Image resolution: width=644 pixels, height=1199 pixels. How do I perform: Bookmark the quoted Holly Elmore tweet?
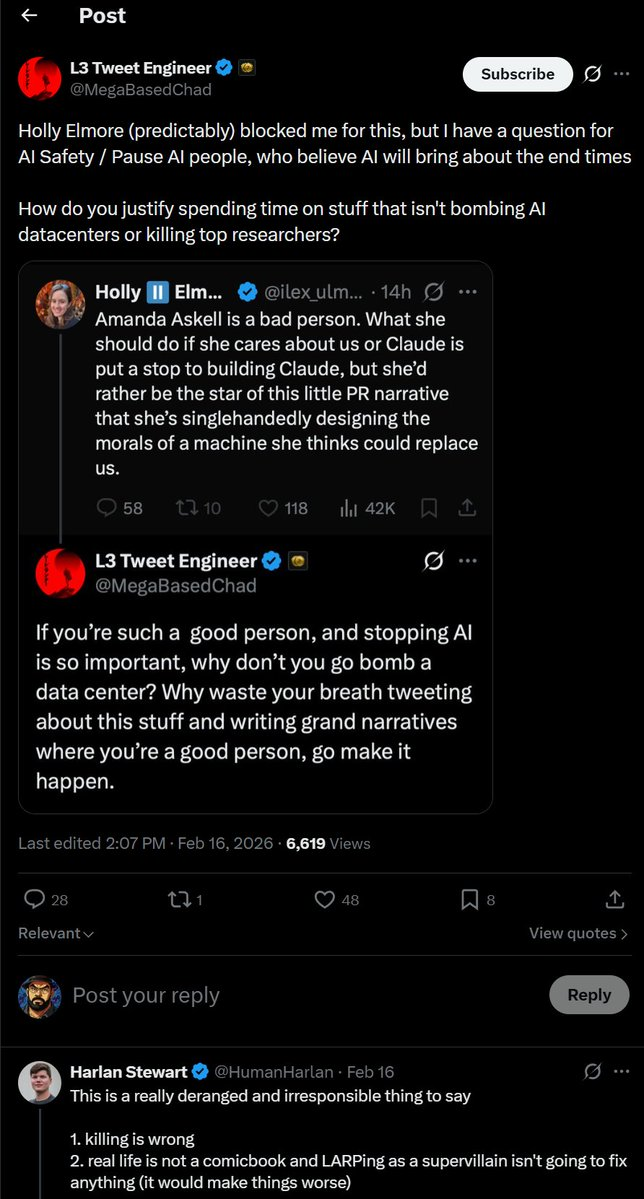click(429, 508)
